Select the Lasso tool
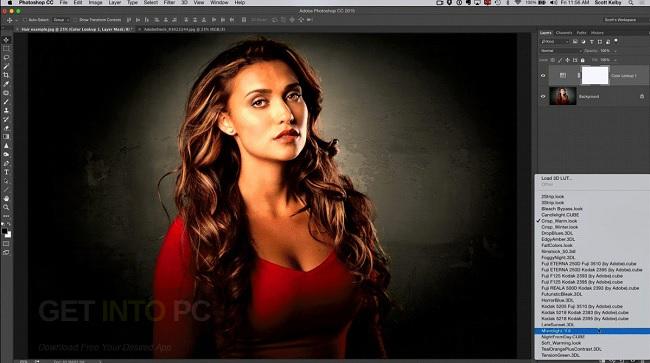This screenshot has height=363, width=650. coord(6,58)
